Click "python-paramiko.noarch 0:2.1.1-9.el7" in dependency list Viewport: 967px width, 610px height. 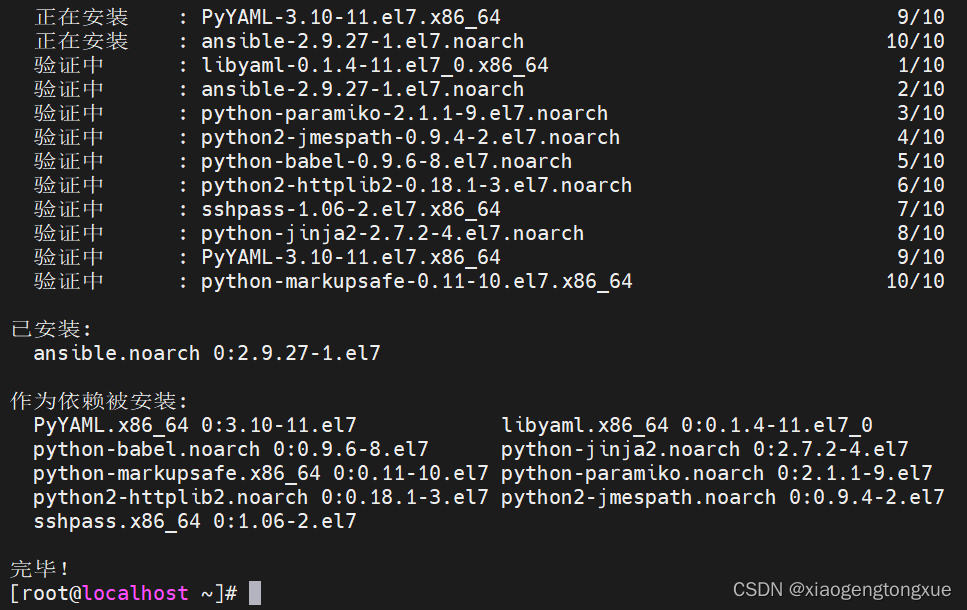717,473
